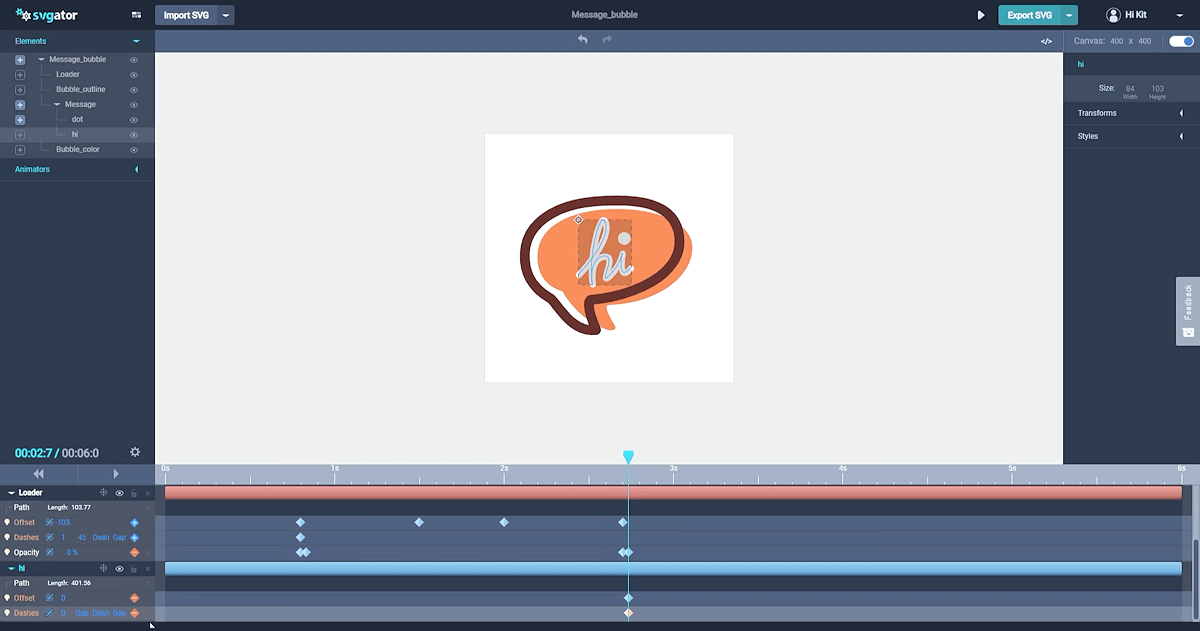Open the code view icon
Screen dimensions: 1200x631
click(x=1046, y=41)
